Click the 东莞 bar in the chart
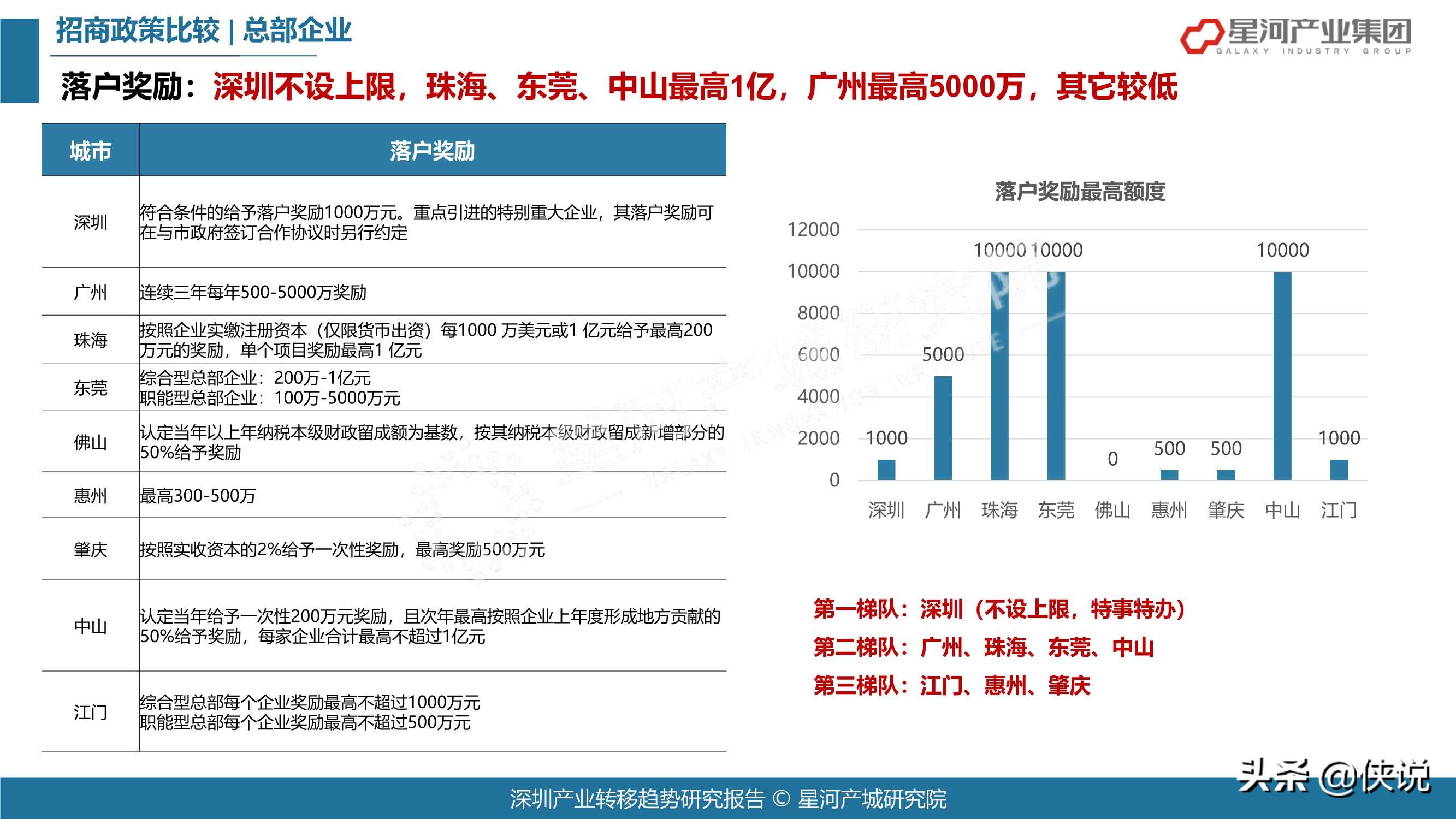The width and height of the screenshot is (1456, 819). [x=1056, y=376]
